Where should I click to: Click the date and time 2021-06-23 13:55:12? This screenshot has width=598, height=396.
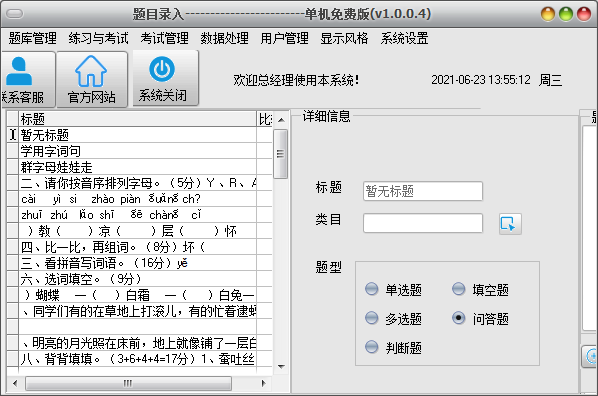click(481, 80)
